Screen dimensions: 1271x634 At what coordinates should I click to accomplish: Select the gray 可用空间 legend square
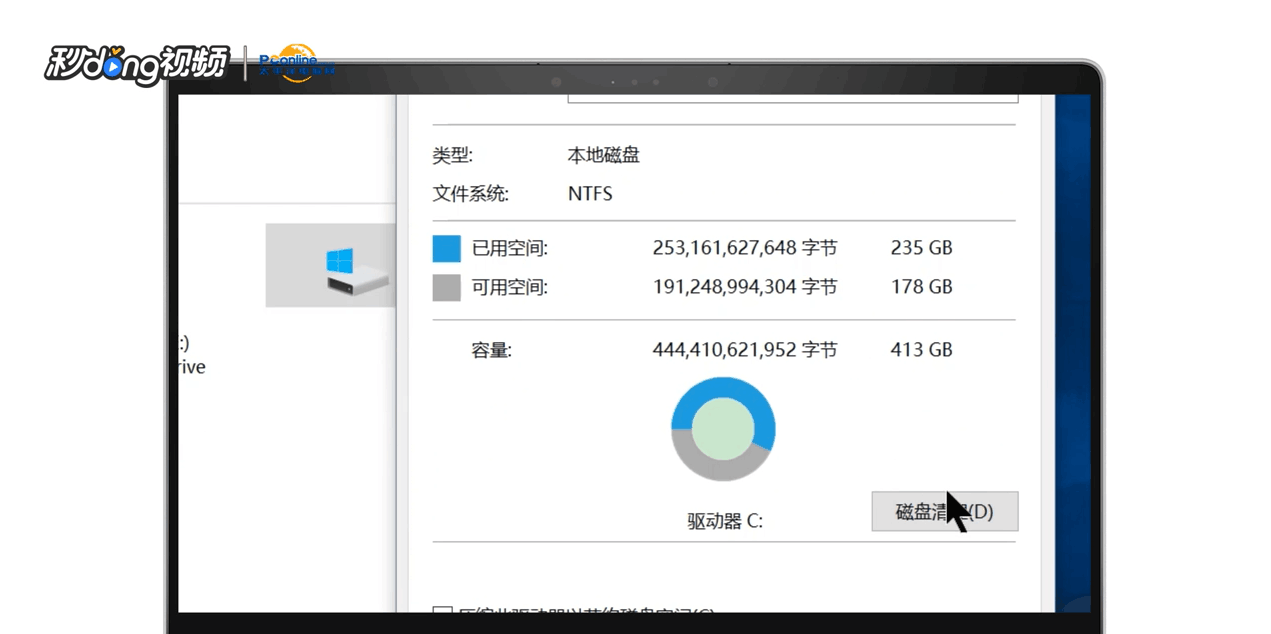tap(445, 287)
